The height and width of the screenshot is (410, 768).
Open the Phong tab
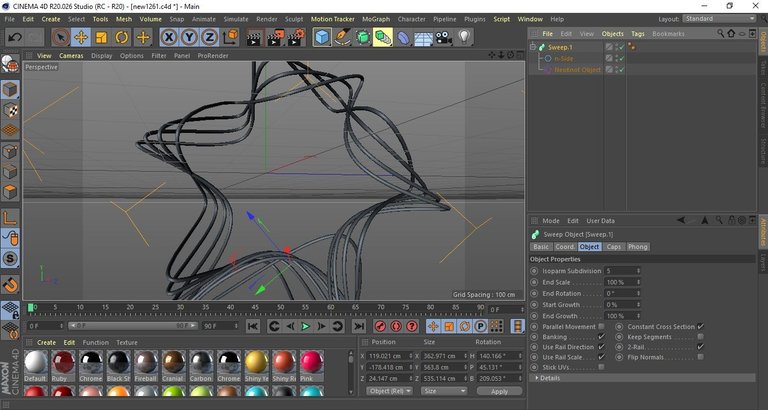(638, 247)
